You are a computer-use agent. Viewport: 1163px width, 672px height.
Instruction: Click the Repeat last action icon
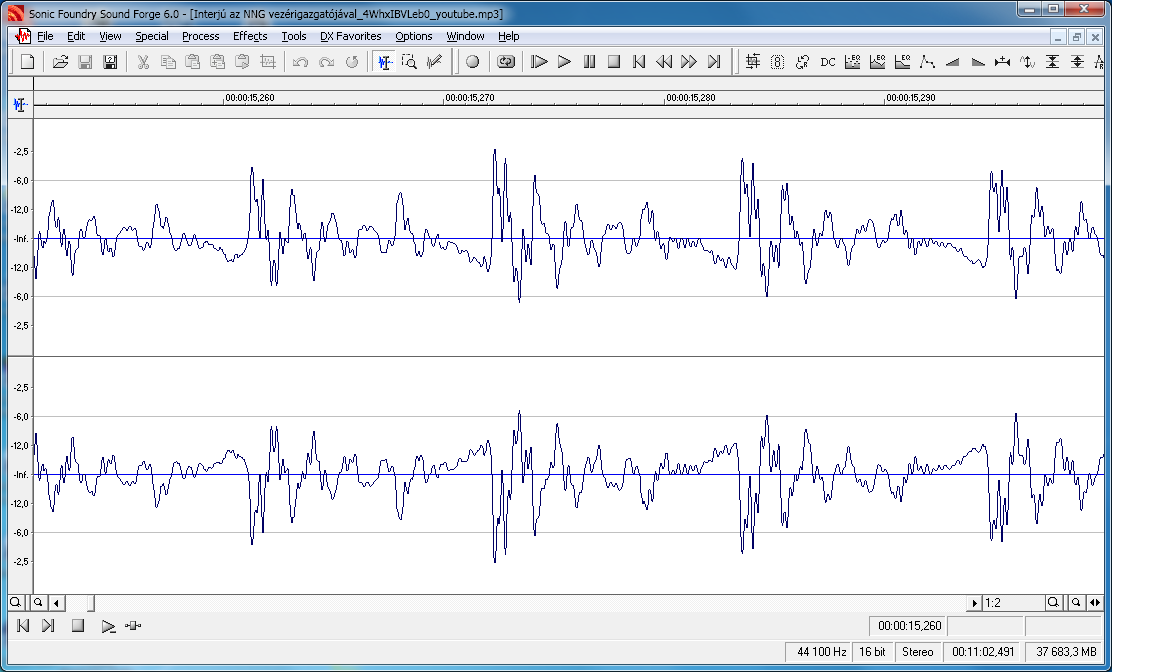coord(352,62)
